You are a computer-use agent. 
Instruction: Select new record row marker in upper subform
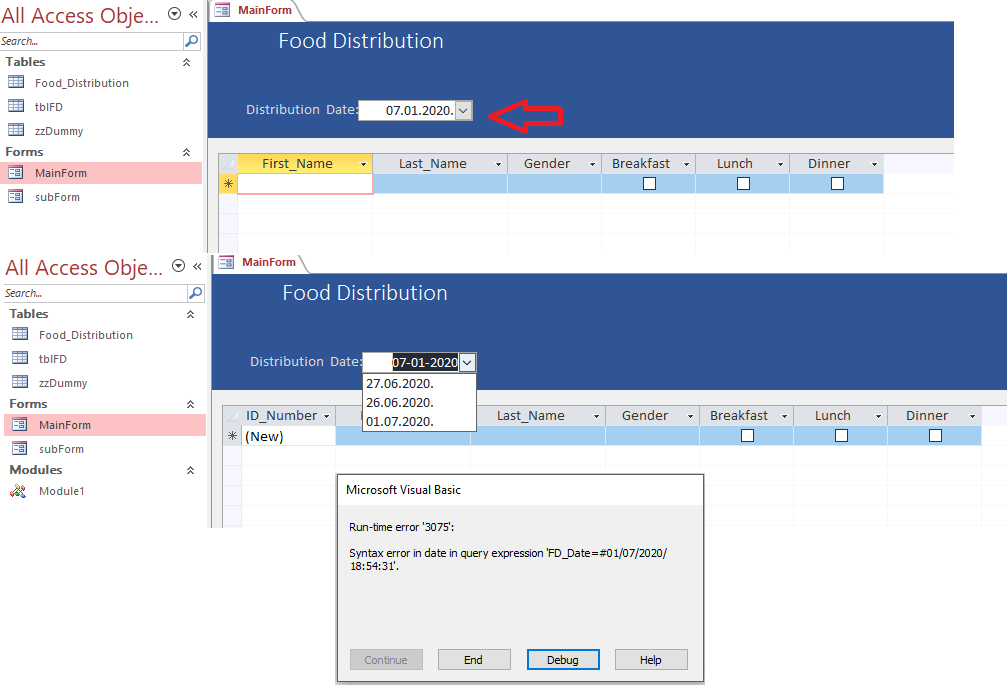(228, 184)
